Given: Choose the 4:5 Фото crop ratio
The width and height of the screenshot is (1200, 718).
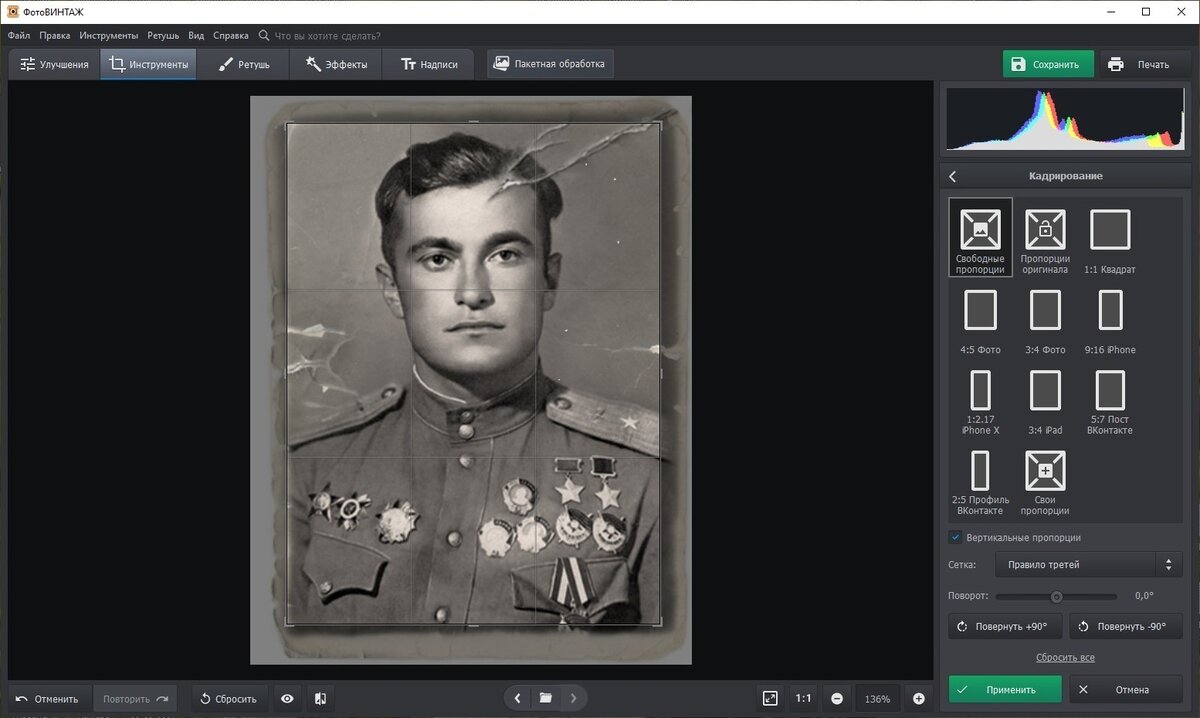Looking at the screenshot, I should [980, 320].
